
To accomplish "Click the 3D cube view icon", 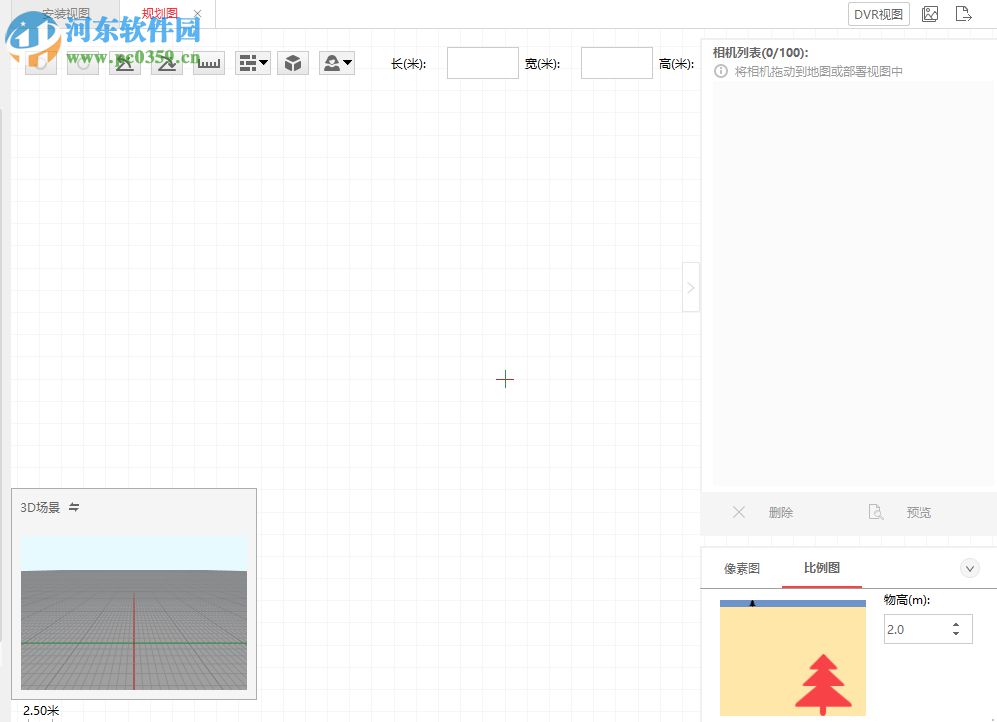I will point(292,62).
